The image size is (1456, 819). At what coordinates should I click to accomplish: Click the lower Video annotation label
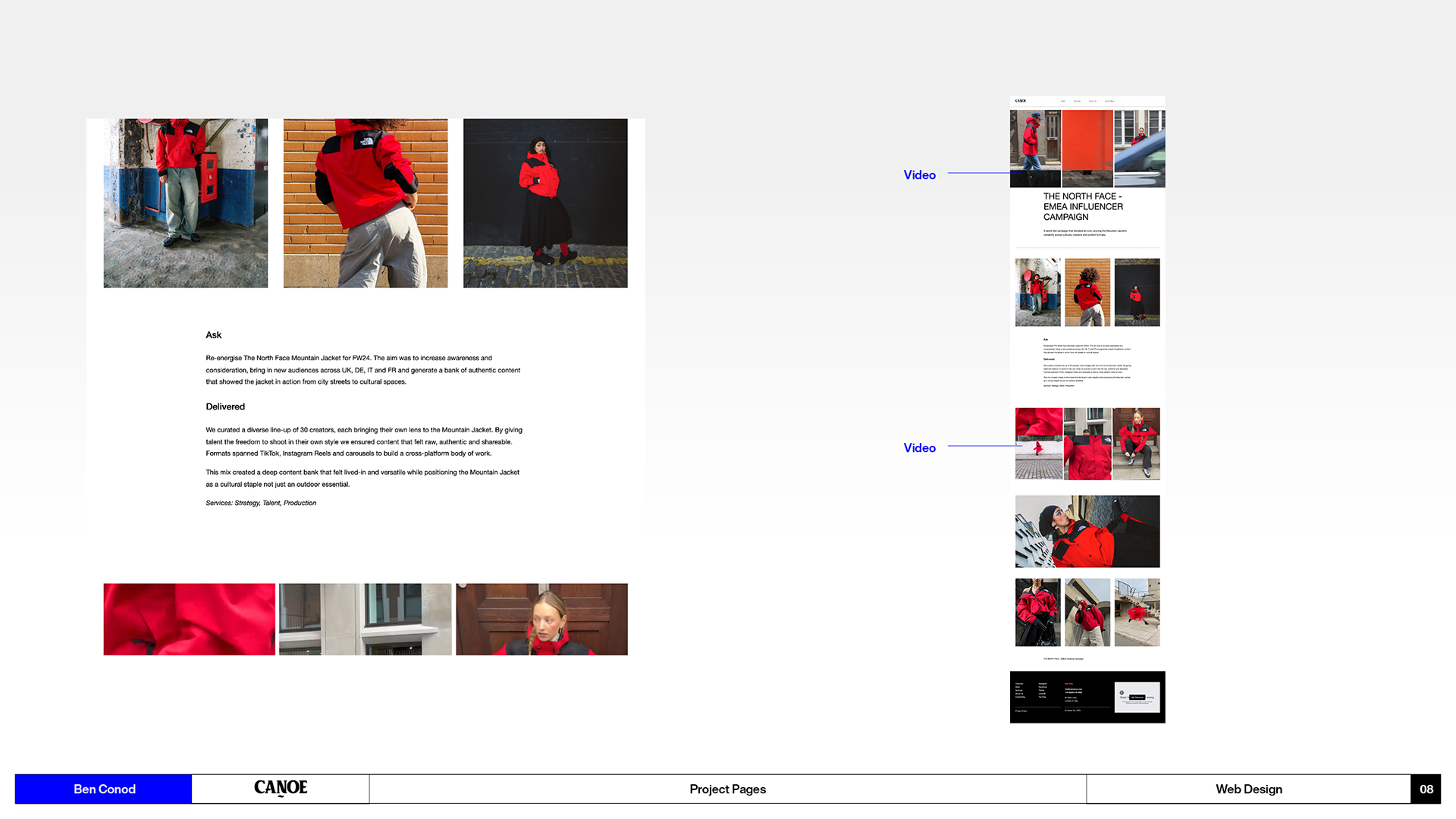point(919,448)
